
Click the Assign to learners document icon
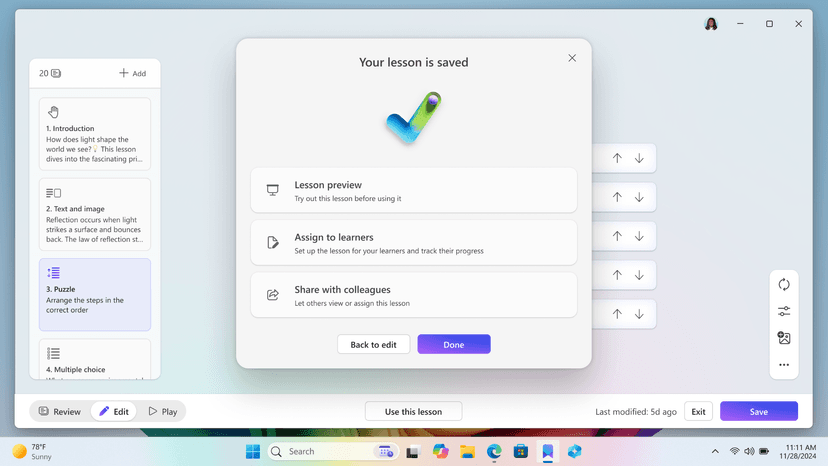[272, 243]
